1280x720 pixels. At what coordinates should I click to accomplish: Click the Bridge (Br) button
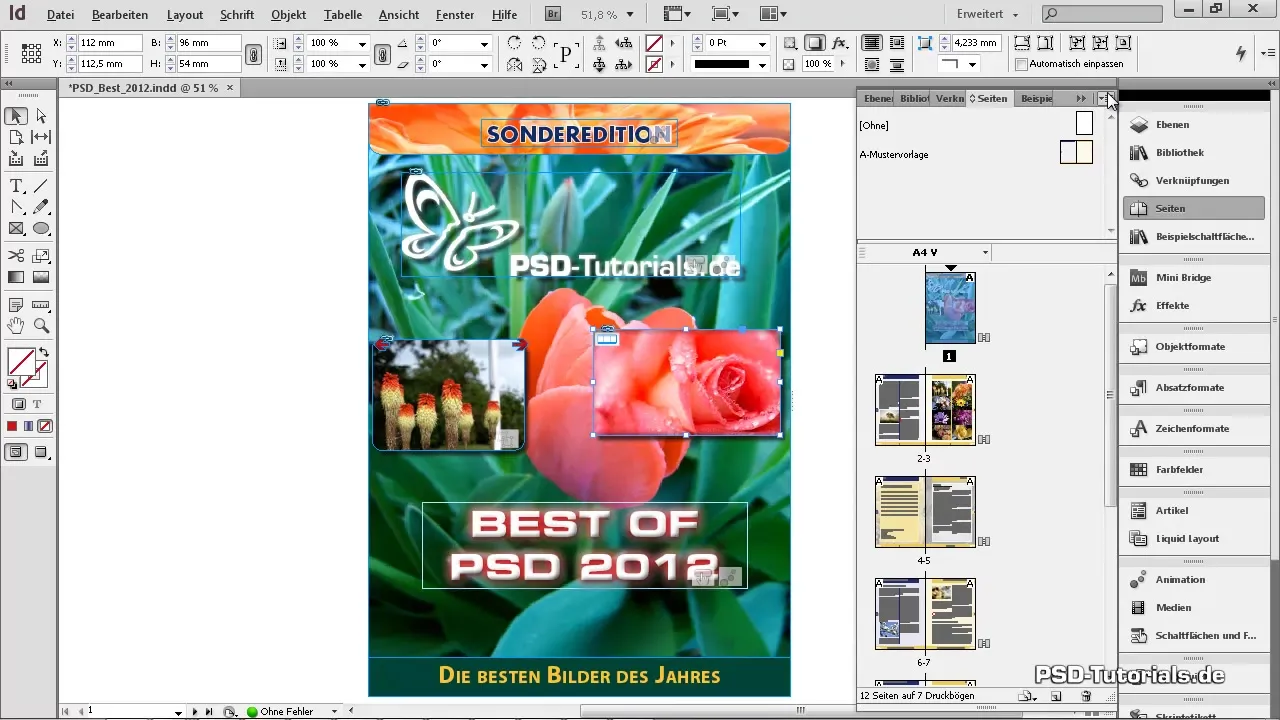tap(553, 15)
